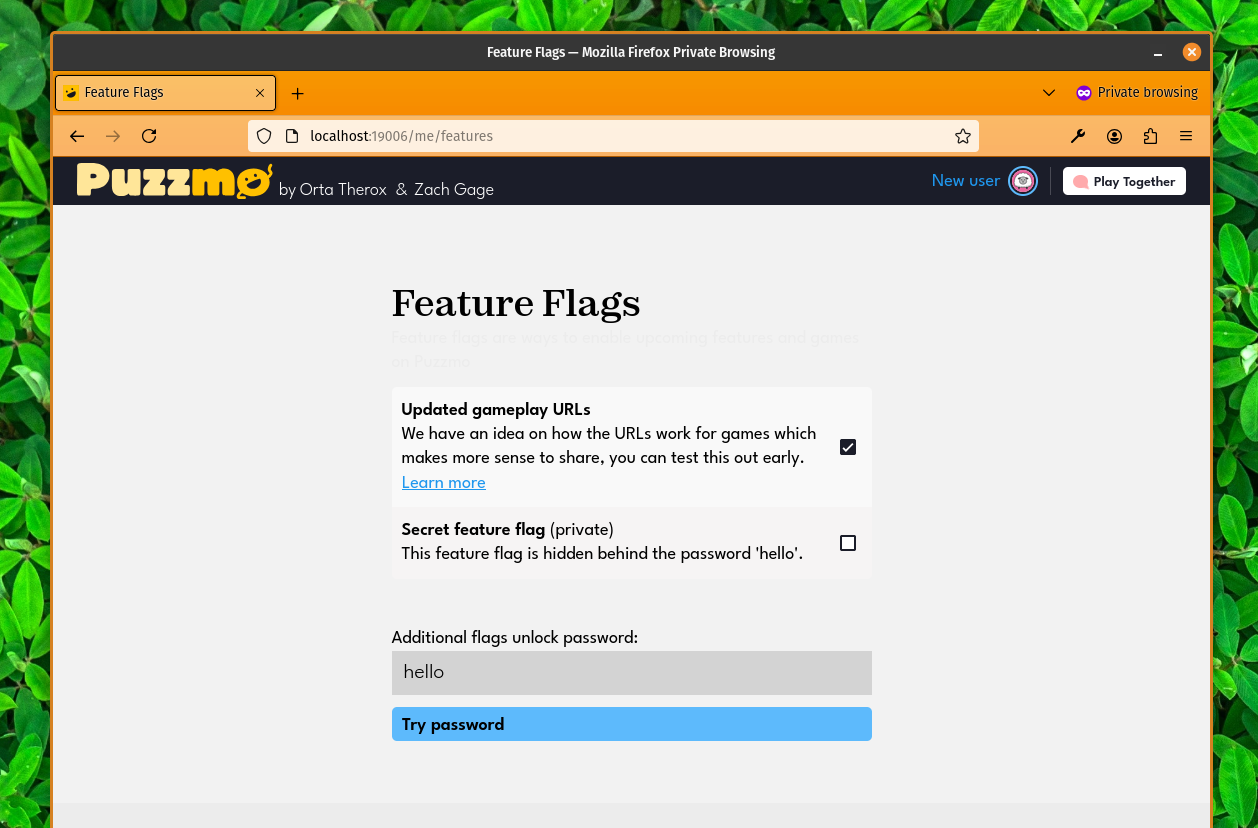Click the back navigation arrow

click(x=77, y=136)
